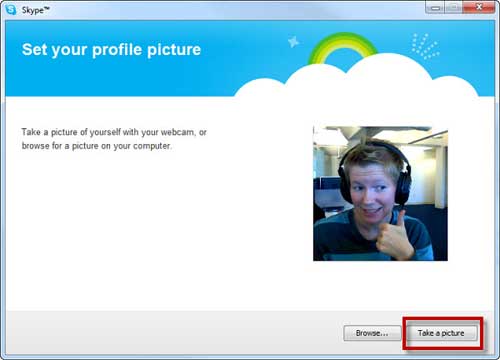500x360 pixels.
Task: Click the 'Set your profile picture' heading
Action: point(111,50)
